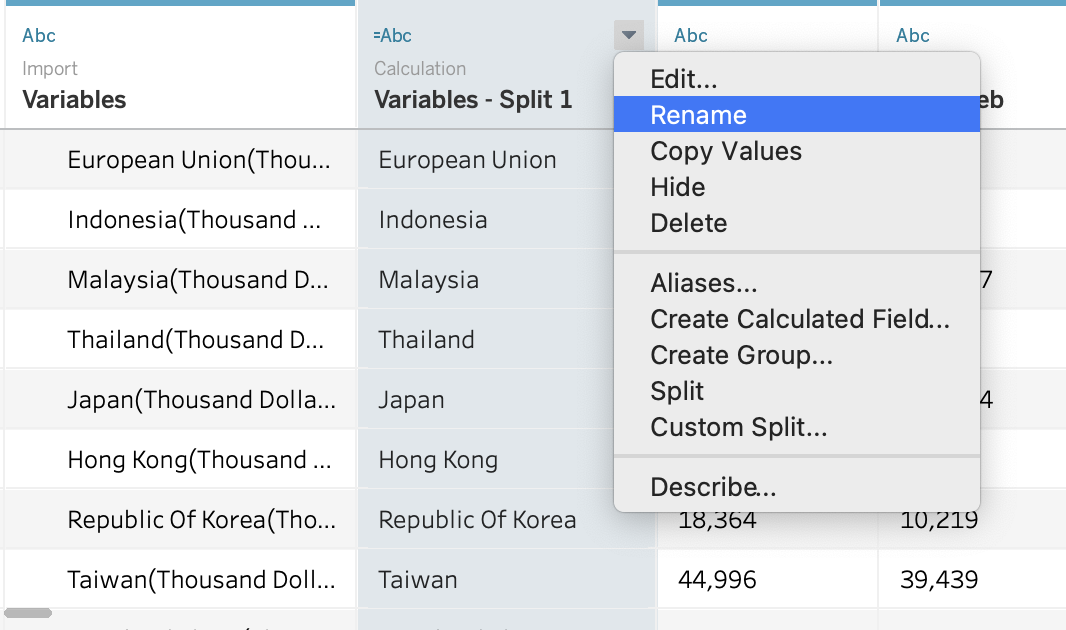This screenshot has width=1066, height=630.
Task: Open Aliases... from the menu
Action: [703, 283]
